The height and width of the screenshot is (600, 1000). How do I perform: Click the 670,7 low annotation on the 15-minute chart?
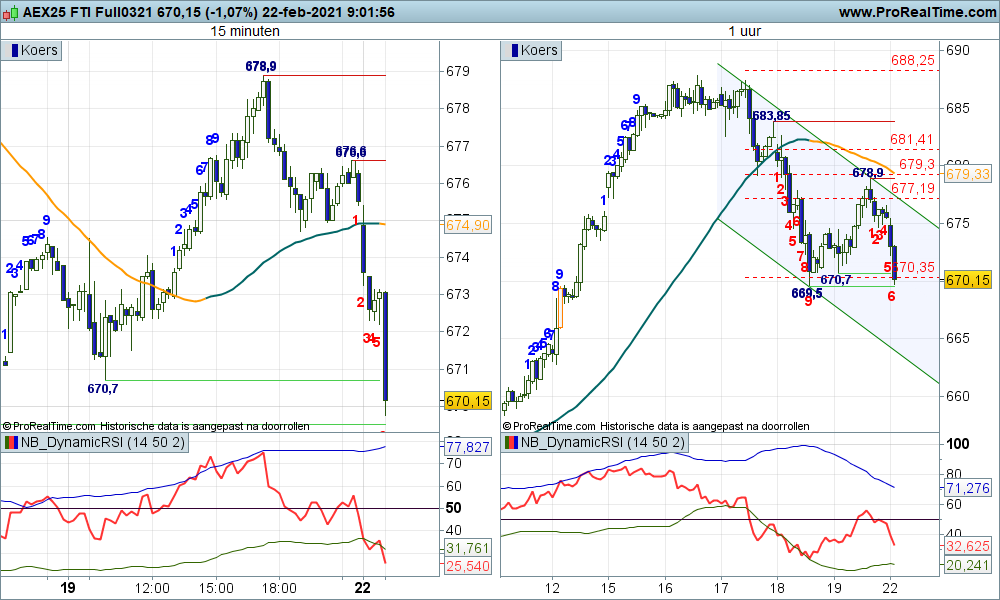click(x=103, y=388)
